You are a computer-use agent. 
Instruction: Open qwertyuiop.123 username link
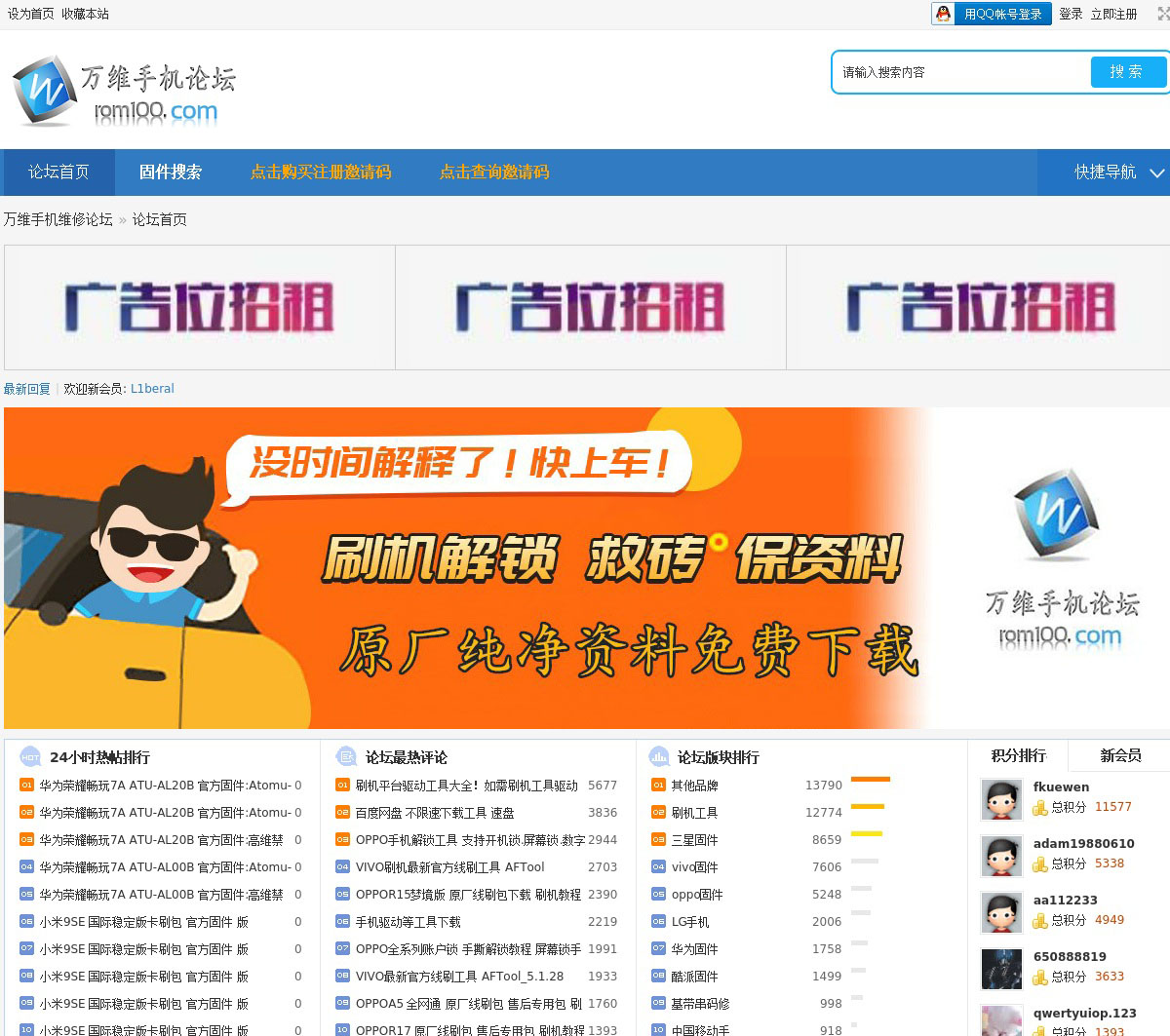(x=1085, y=1014)
